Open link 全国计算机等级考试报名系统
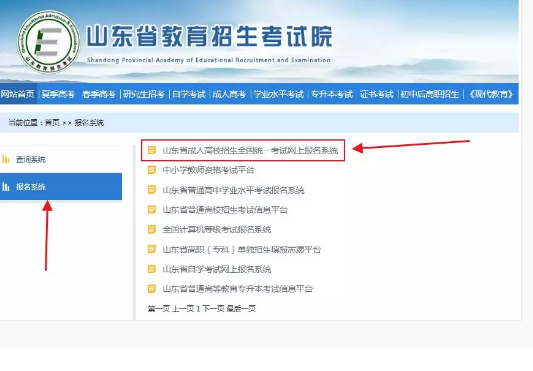533x371 pixels. coord(217,230)
